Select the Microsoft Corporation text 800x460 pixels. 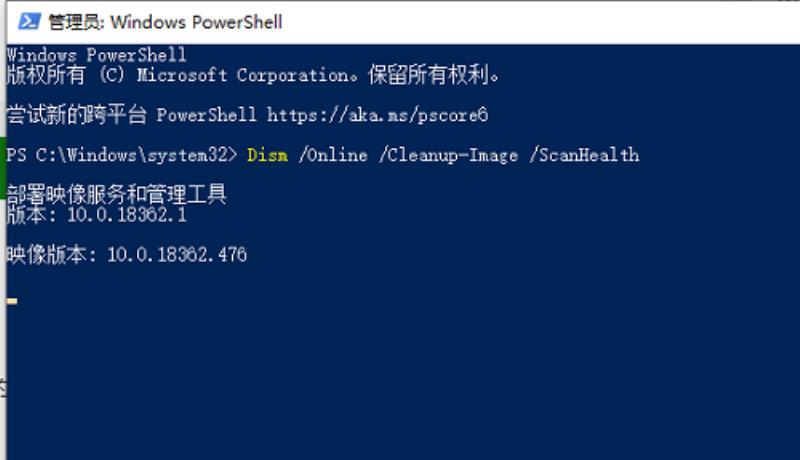[x=243, y=75]
